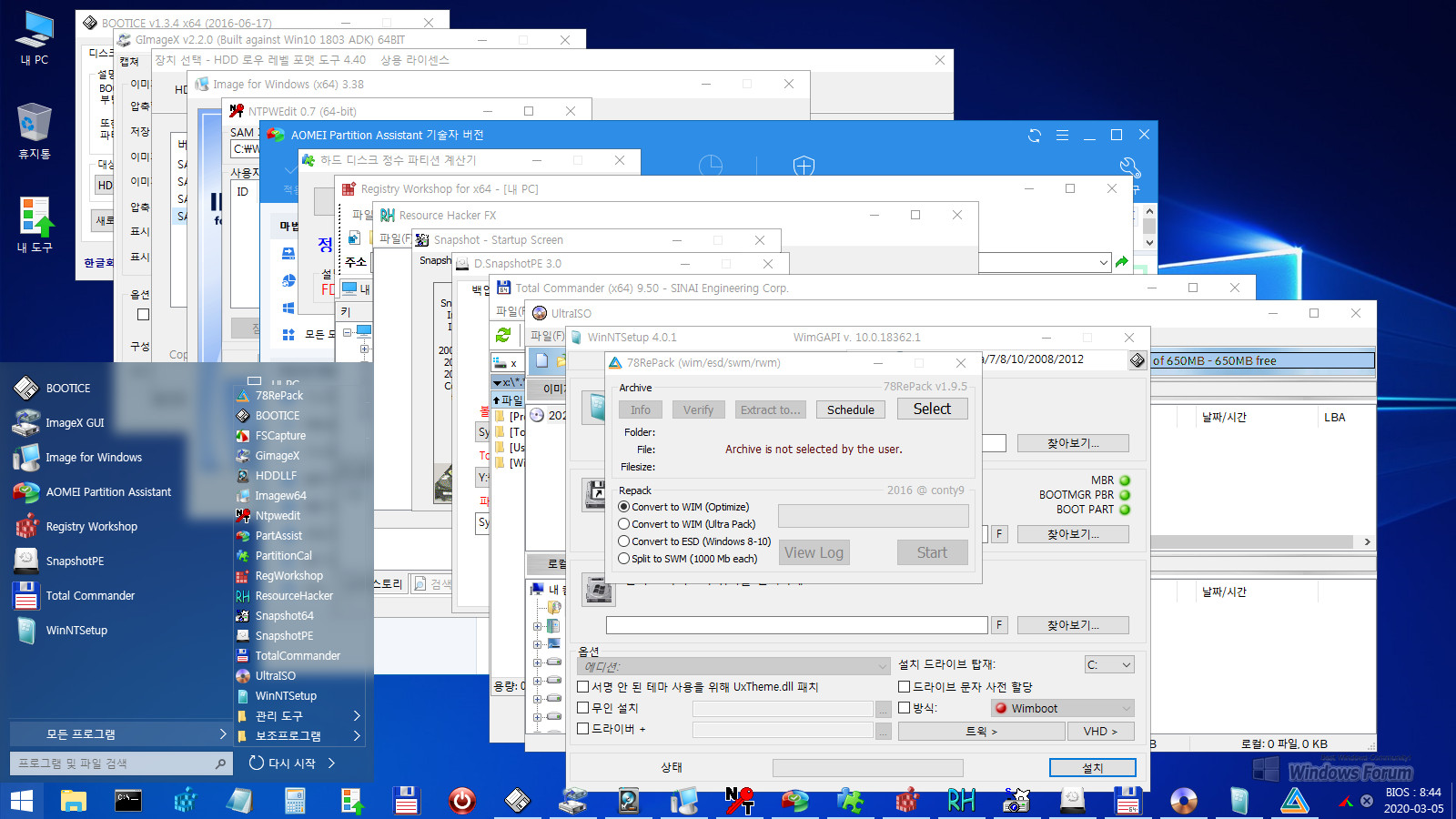The image size is (1456, 819).
Task: Expand options next to 다시 시작
Action: (x=331, y=763)
